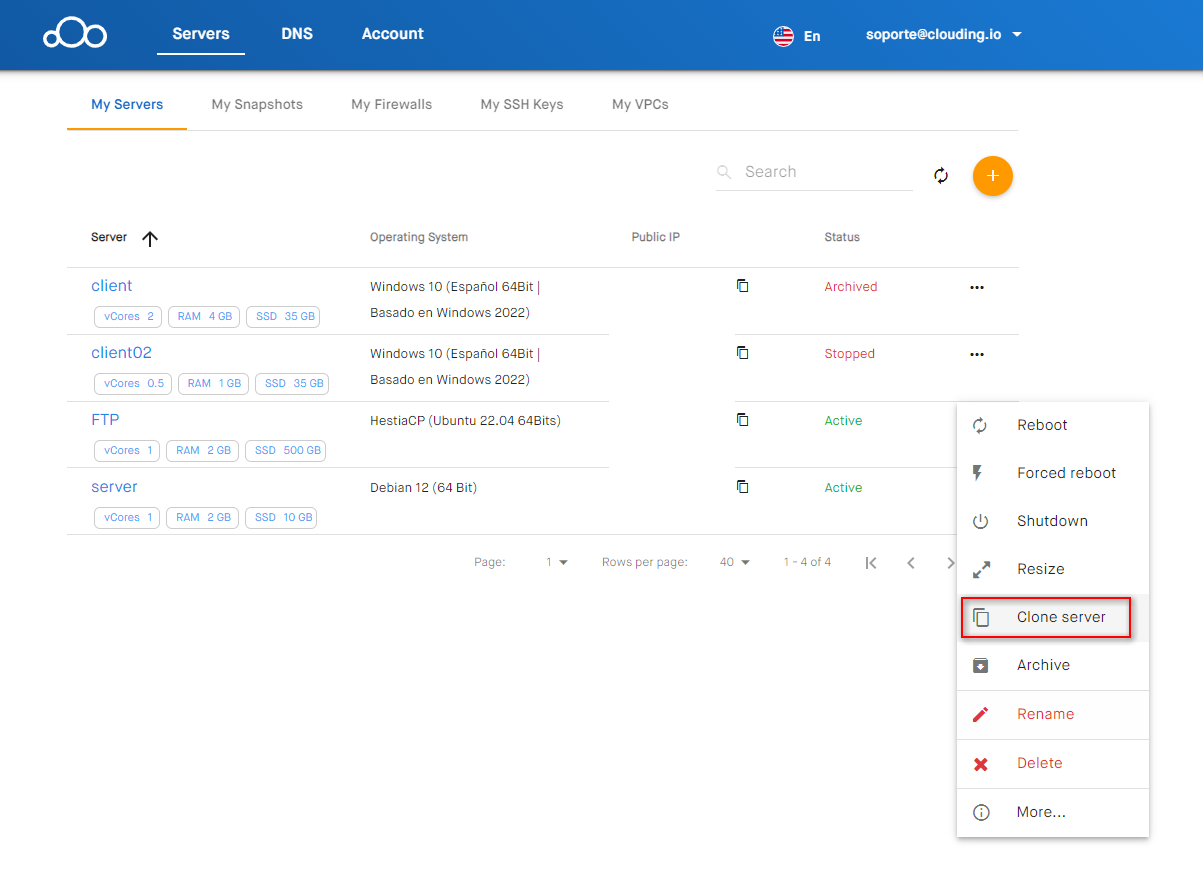1203x879 pixels.
Task: Click the Archive box icon
Action: pyautogui.click(x=981, y=665)
